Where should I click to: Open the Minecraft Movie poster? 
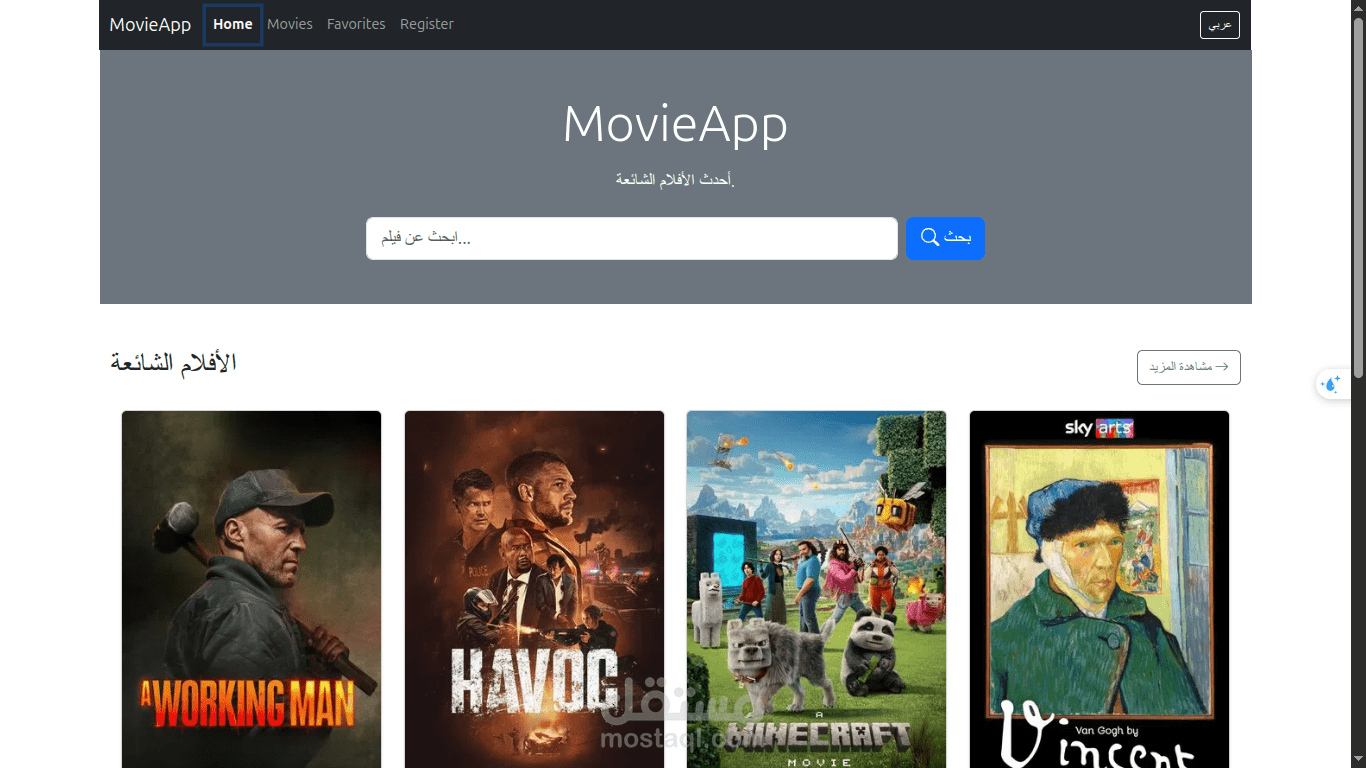[816, 589]
